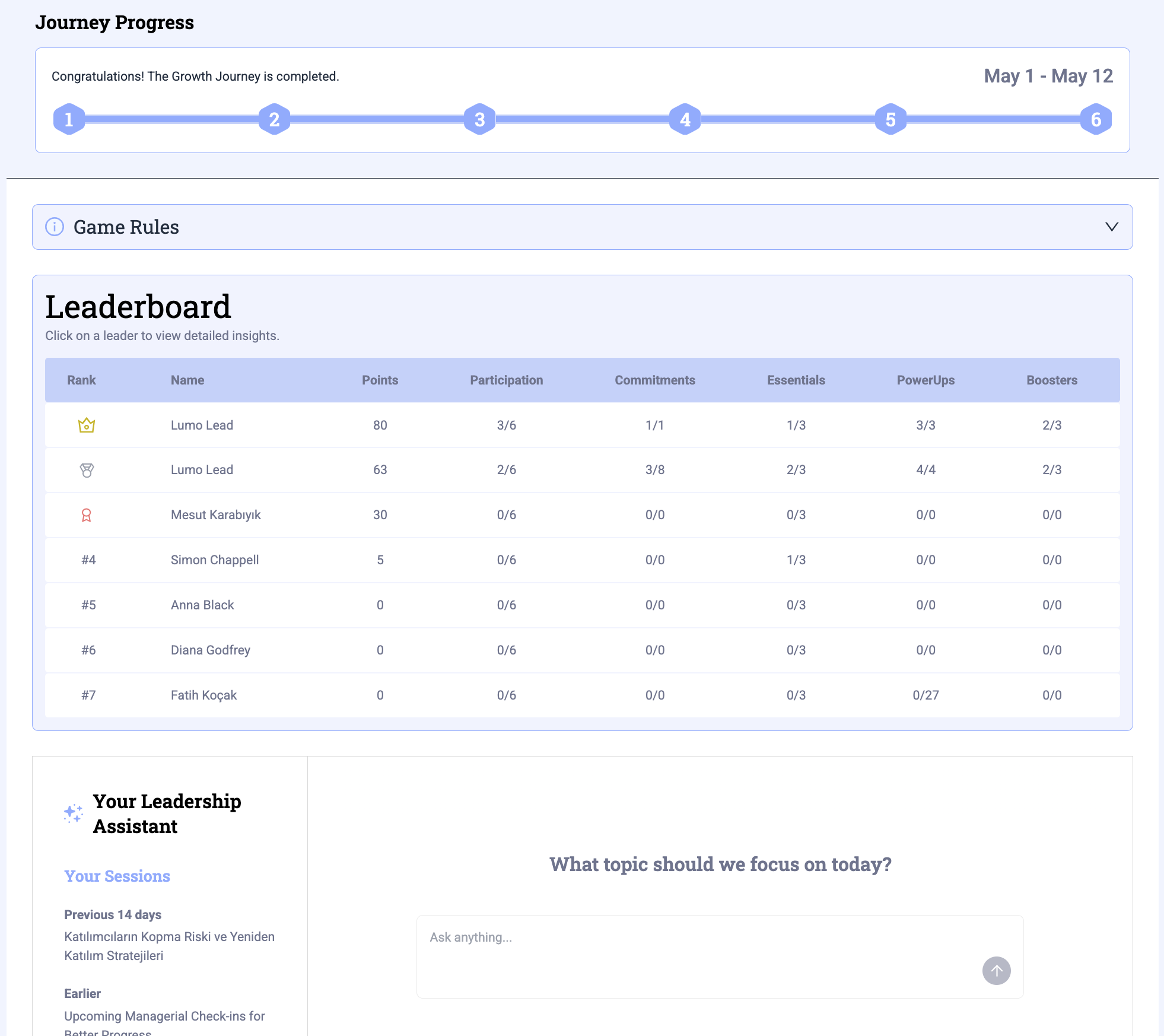The height and width of the screenshot is (1036, 1164).
Task: Jump to journey step 6 marker
Action: 1095,119
